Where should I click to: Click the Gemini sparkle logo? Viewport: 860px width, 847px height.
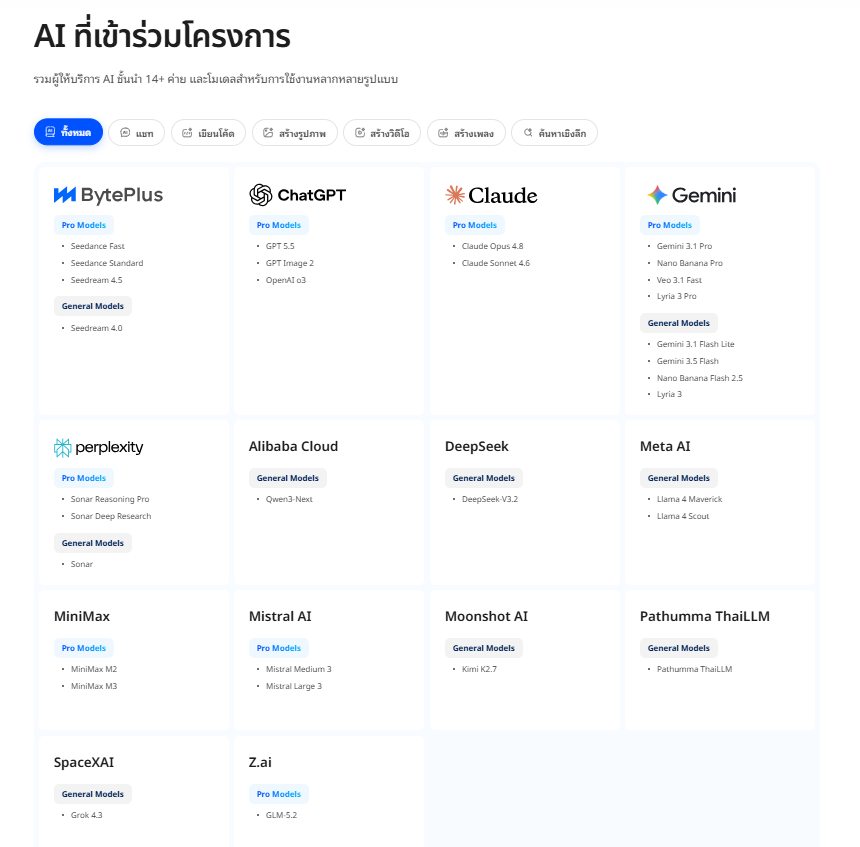(x=657, y=195)
